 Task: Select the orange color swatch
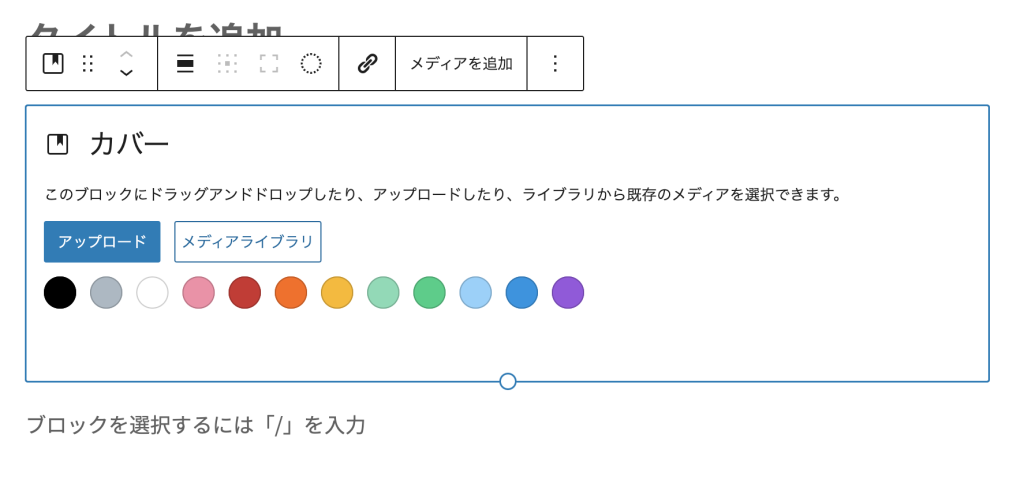point(291,293)
